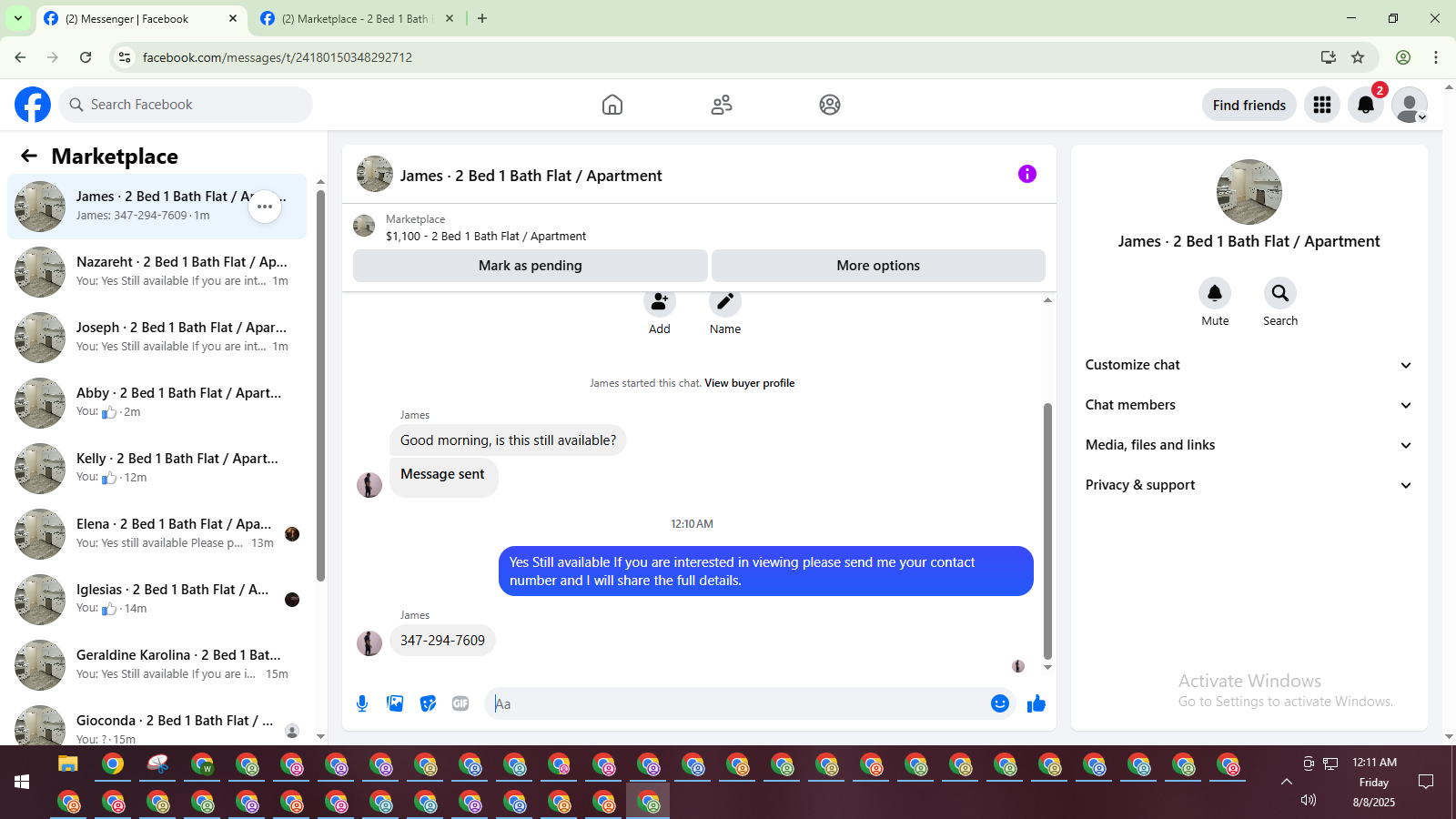1456x819 pixels.
Task: Open the Groups icon in top navigation
Action: click(x=830, y=105)
